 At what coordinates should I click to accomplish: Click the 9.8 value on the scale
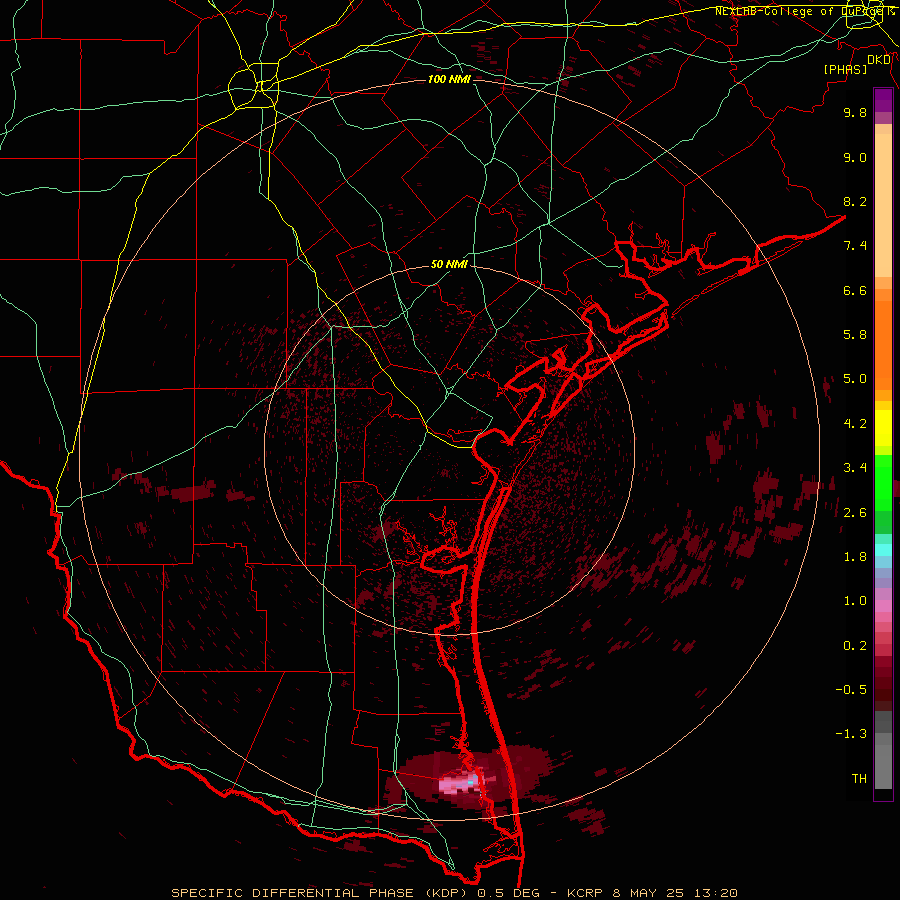[x=855, y=112]
